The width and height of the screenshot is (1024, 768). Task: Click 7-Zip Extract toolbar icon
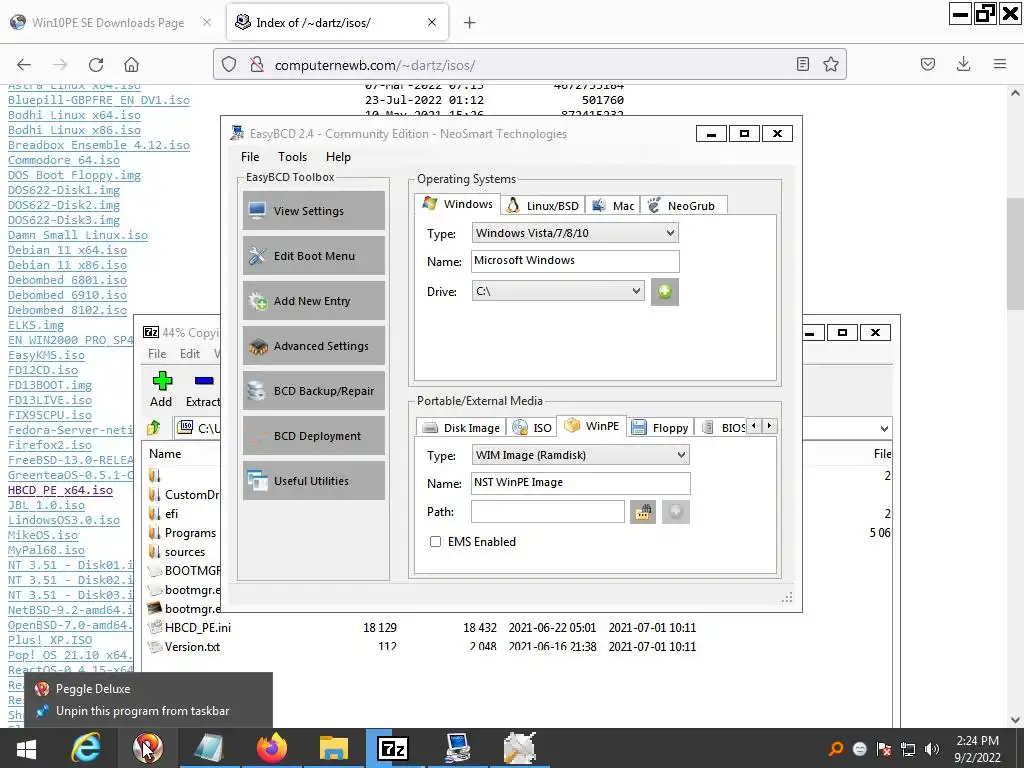(203, 390)
